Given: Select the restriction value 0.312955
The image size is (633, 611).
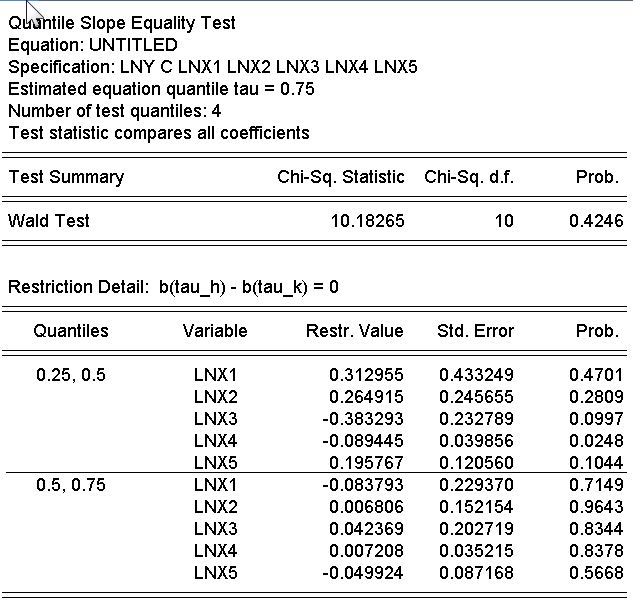Looking at the screenshot, I should point(366,376).
